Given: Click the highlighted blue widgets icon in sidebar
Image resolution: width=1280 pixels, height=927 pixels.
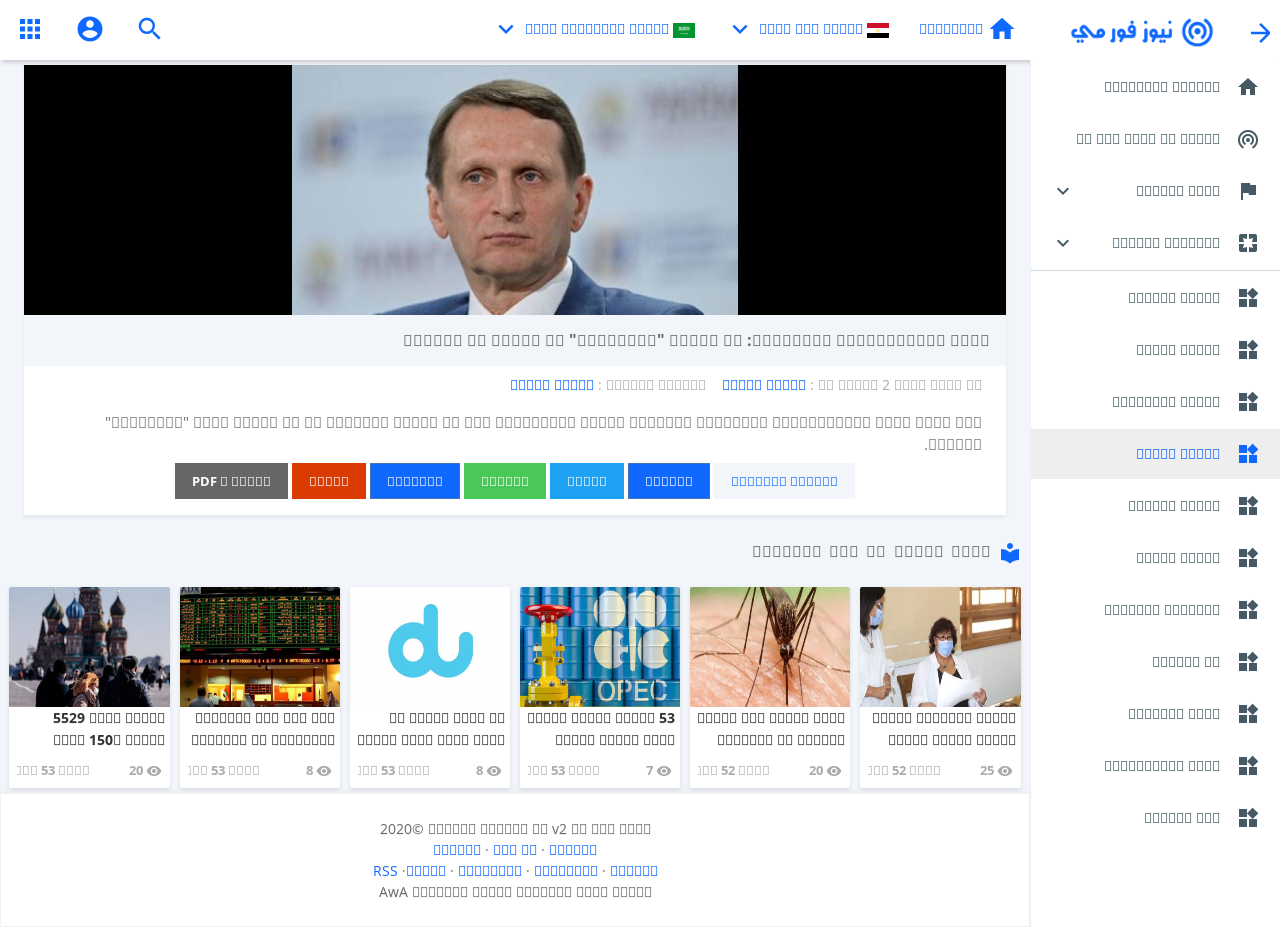Looking at the screenshot, I should point(1248,454).
